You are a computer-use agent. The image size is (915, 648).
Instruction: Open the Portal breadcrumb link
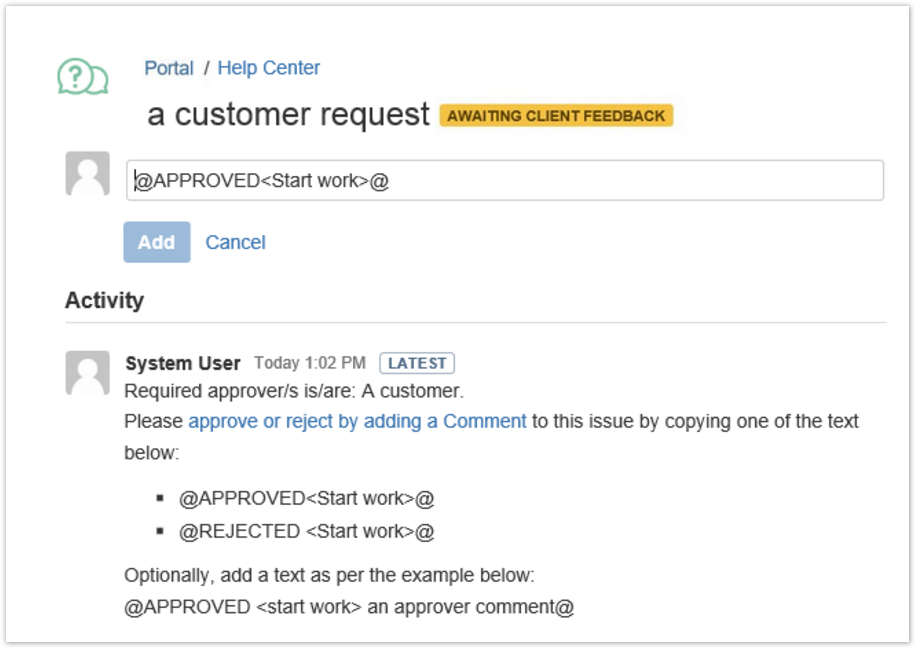(x=169, y=68)
